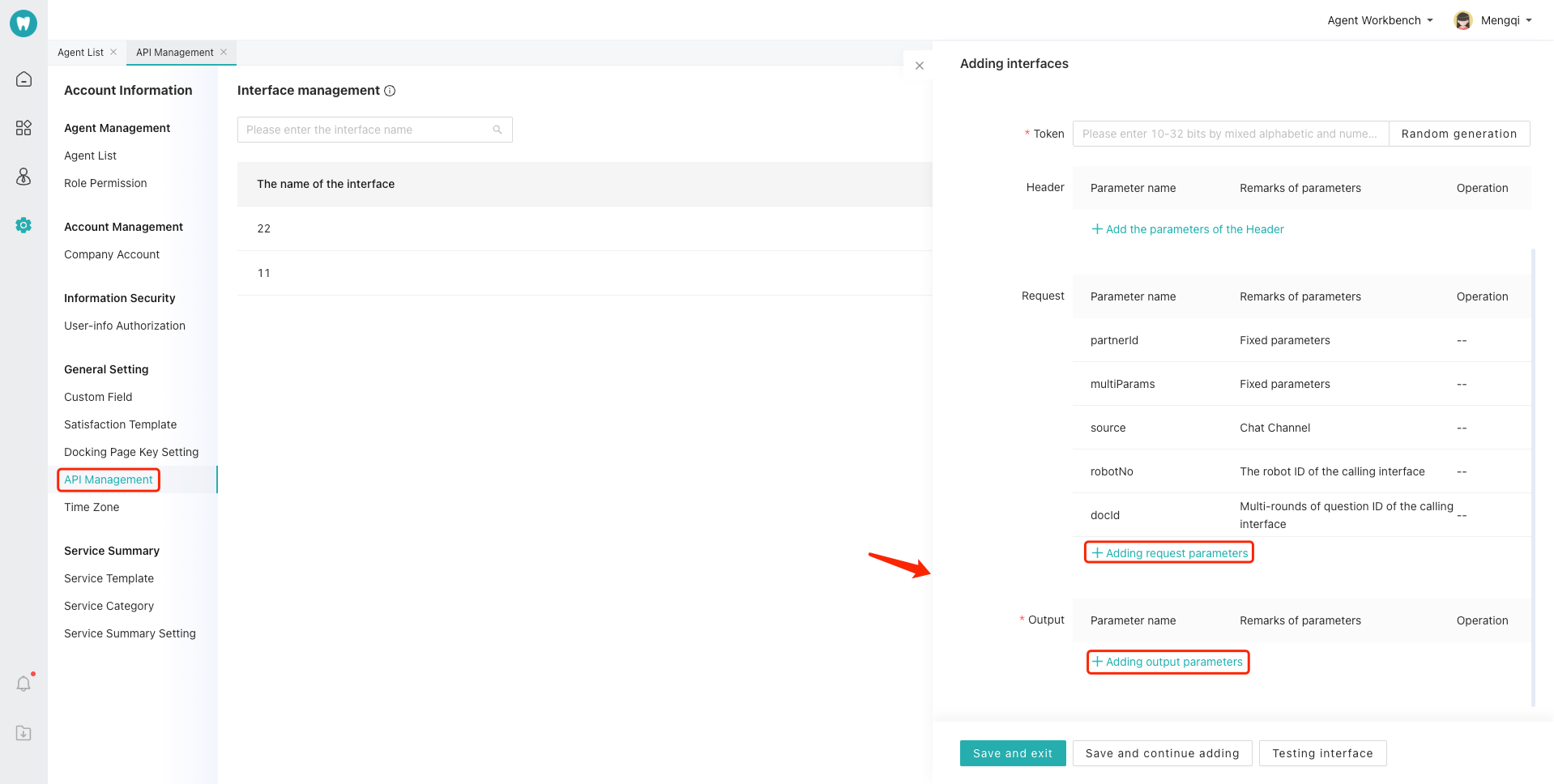The width and height of the screenshot is (1554, 784).
Task: Click the panel's vertical scrollbar
Action: pyautogui.click(x=1533, y=478)
